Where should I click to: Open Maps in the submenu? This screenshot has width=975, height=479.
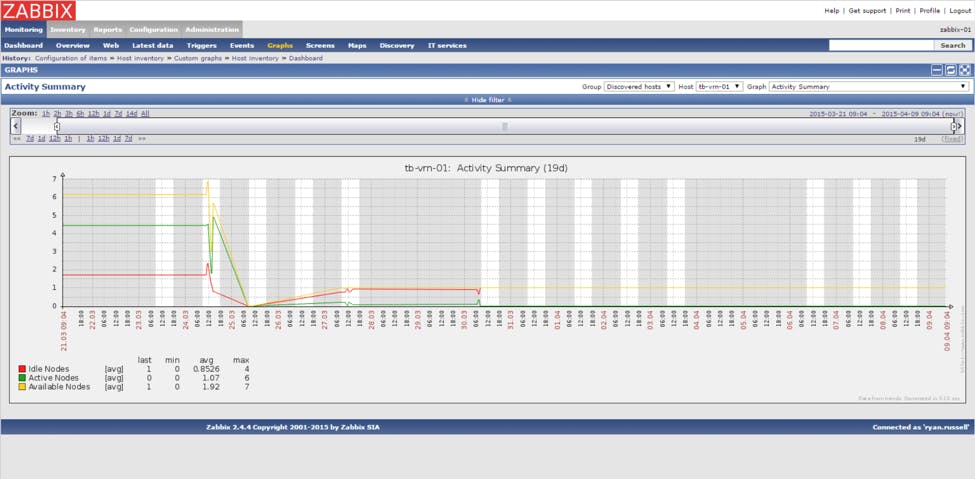[x=357, y=45]
